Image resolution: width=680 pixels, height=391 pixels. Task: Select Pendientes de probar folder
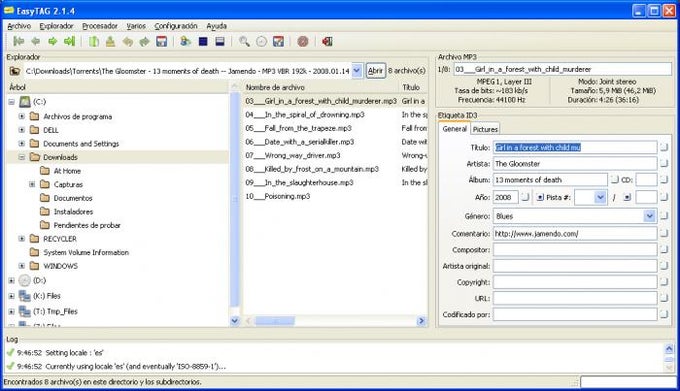[x=87, y=225]
